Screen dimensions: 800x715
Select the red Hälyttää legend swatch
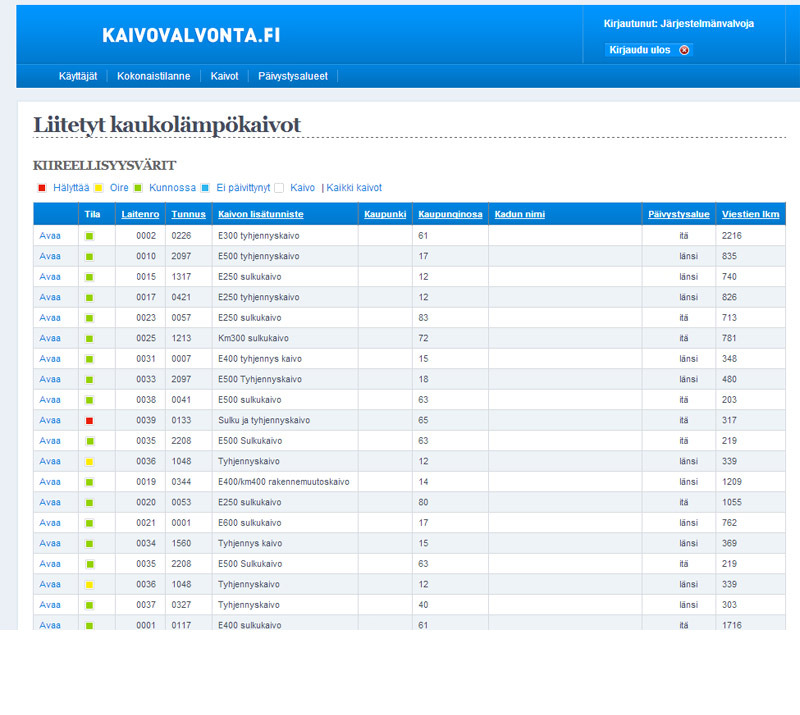click(x=42, y=188)
